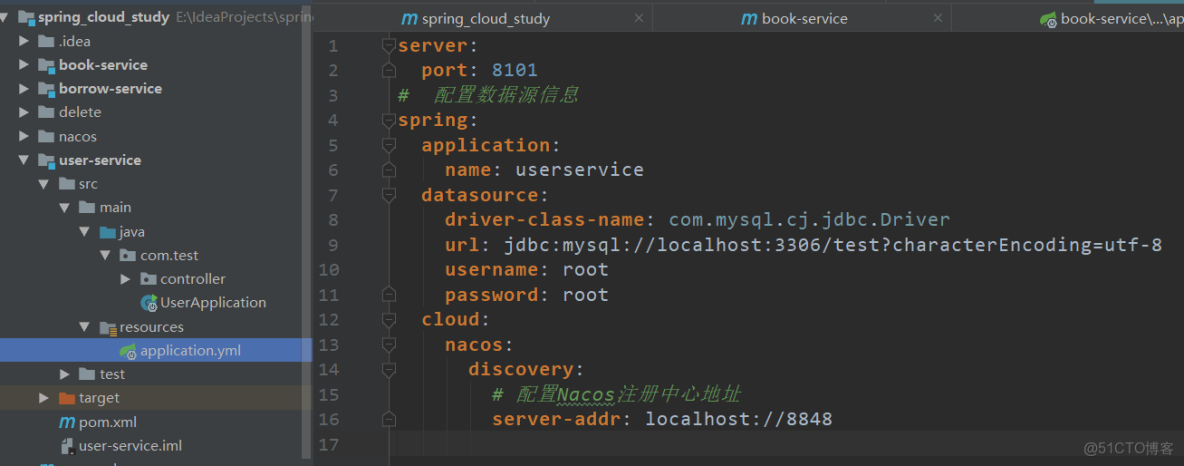Click the nacos folder icon
The height and width of the screenshot is (466, 1184).
click(46, 137)
